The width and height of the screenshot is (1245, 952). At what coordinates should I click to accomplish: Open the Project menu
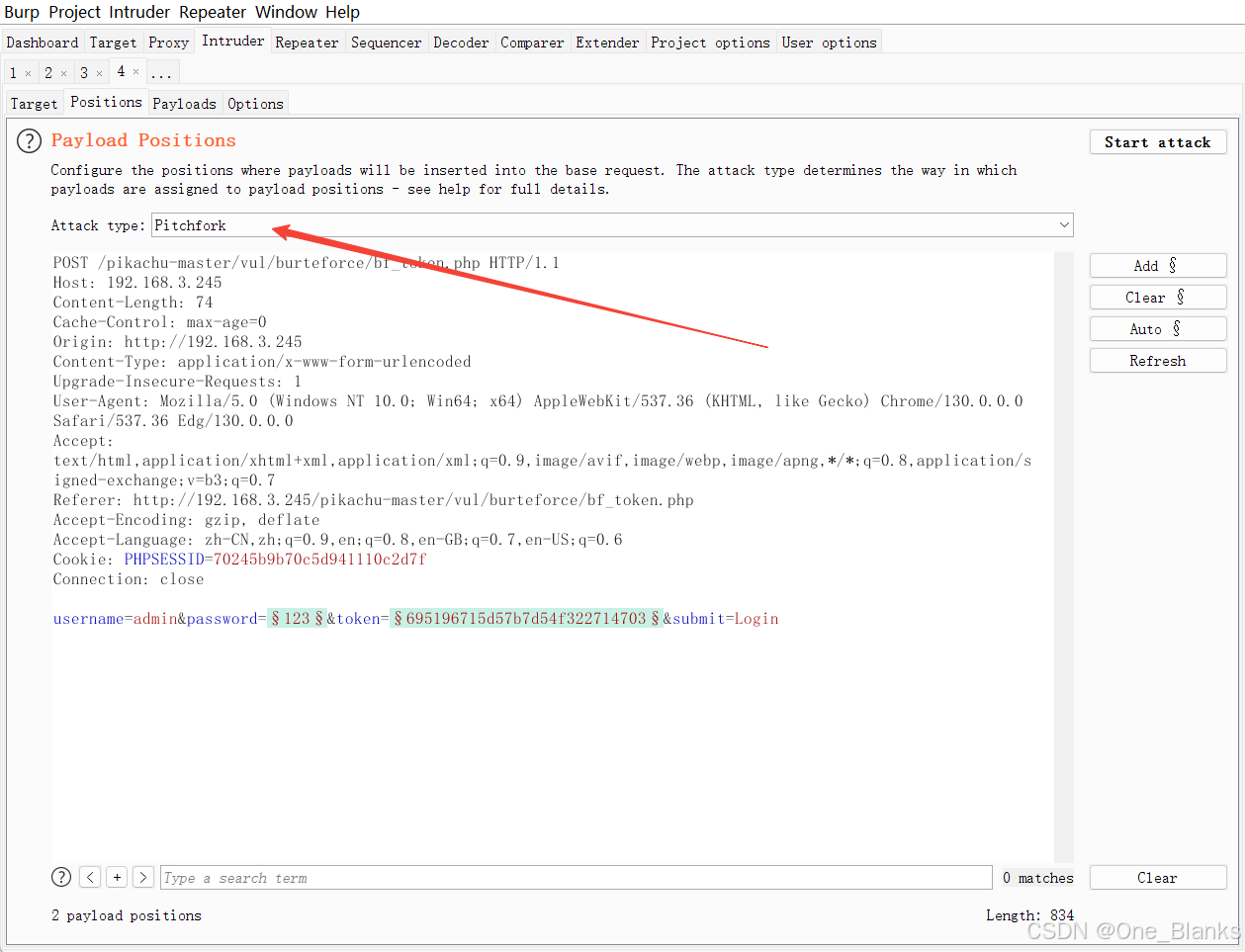point(75,12)
